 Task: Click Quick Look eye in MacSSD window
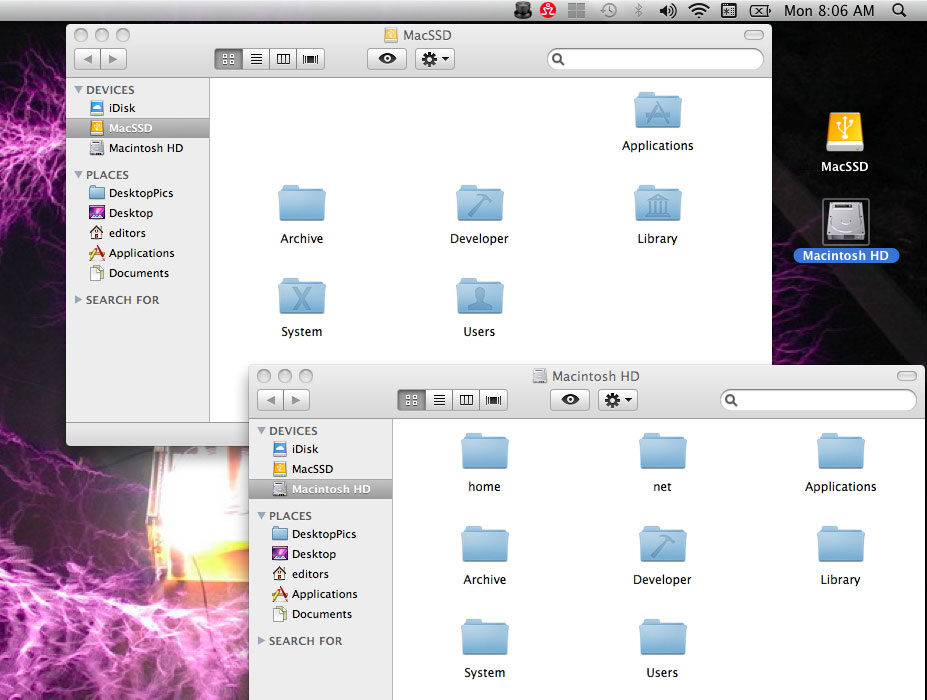[x=387, y=59]
